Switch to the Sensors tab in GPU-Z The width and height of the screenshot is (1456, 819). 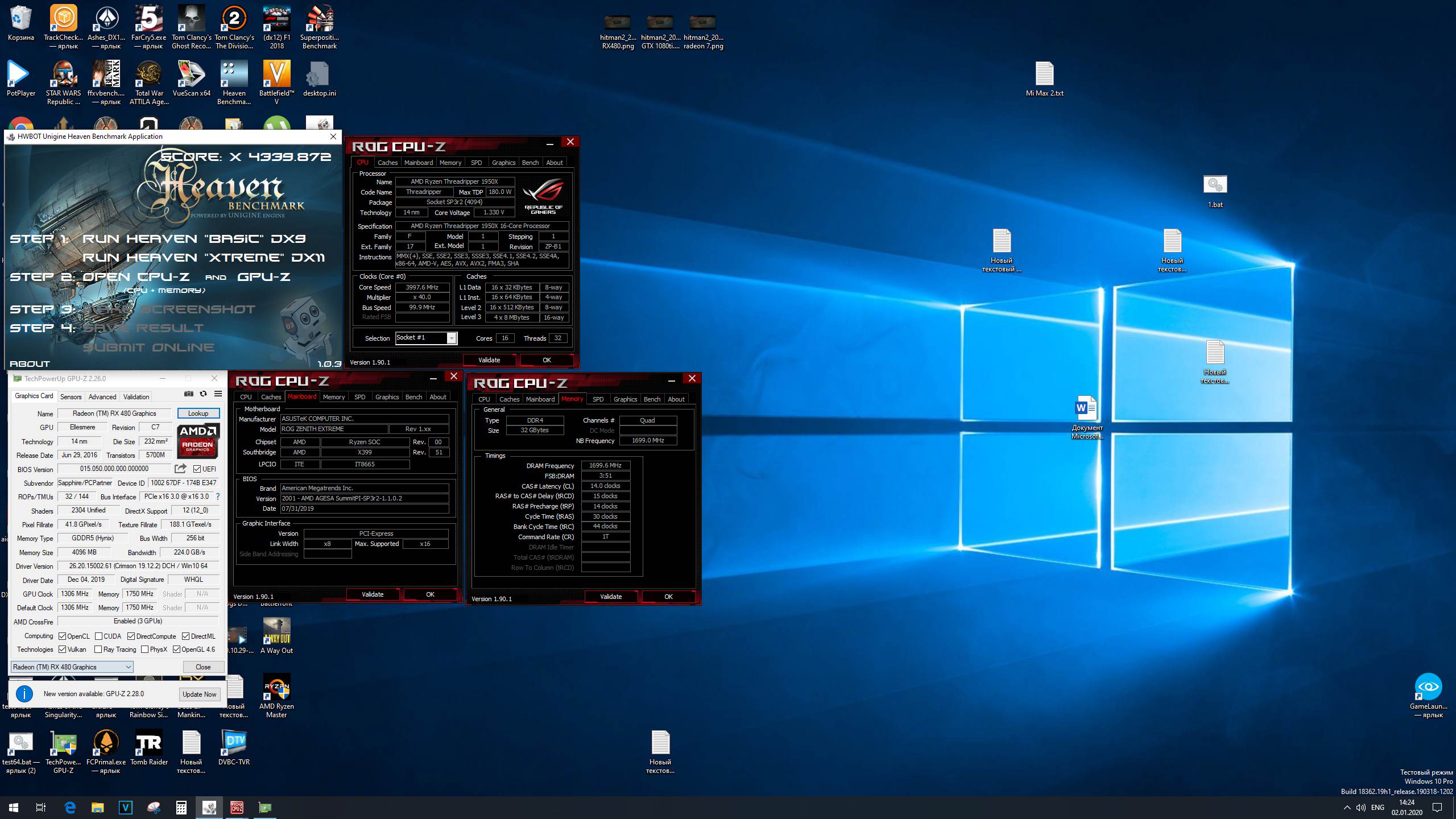click(71, 396)
